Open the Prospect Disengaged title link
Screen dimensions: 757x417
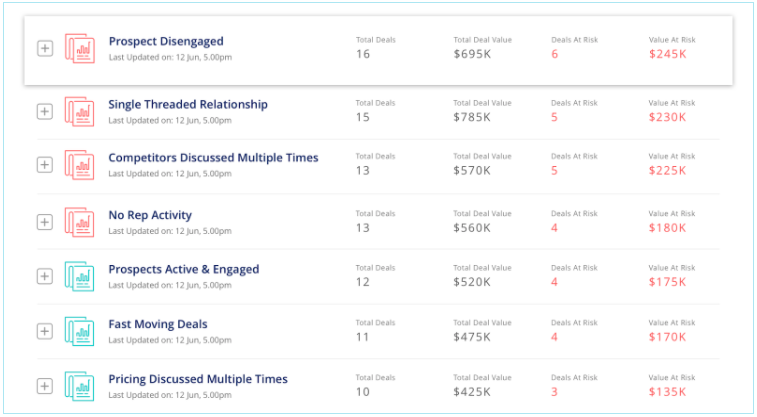click(166, 41)
